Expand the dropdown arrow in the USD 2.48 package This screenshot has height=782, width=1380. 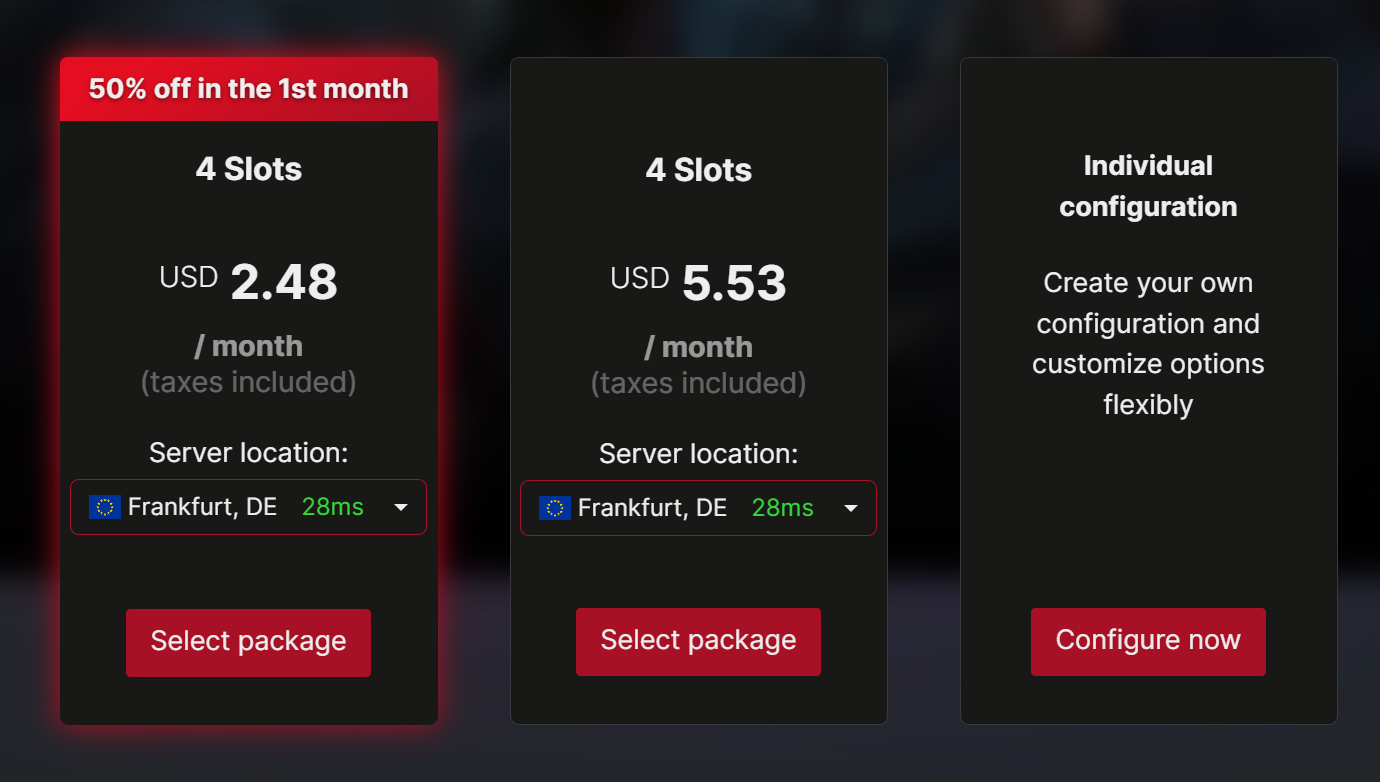pyautogui.click(x=401, y=507)
